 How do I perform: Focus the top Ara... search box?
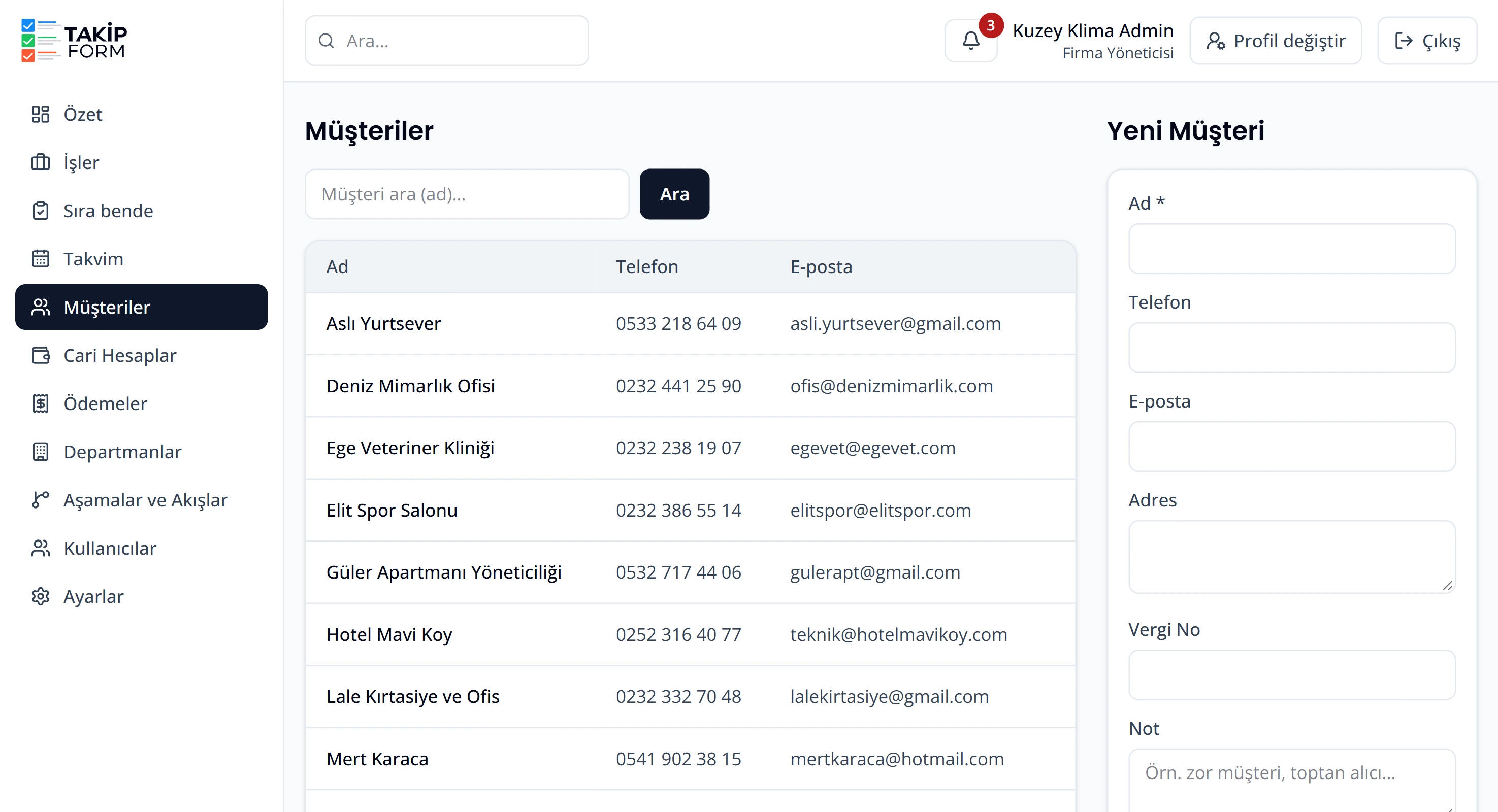coord(447,41)
